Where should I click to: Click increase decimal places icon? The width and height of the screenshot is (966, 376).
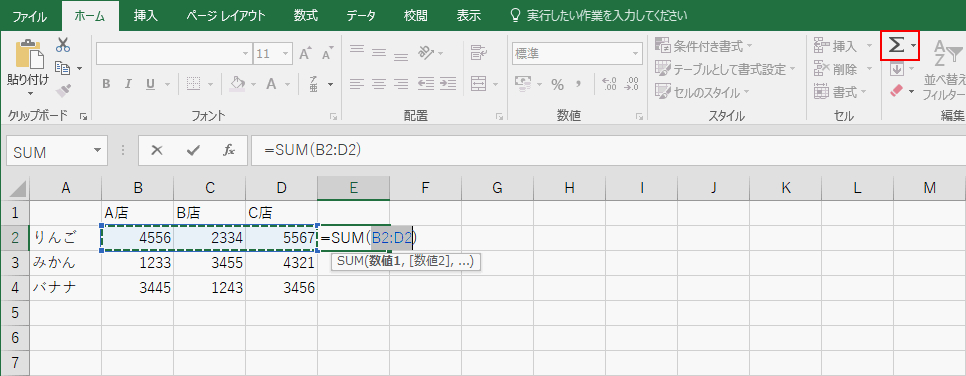pos(609,84)
